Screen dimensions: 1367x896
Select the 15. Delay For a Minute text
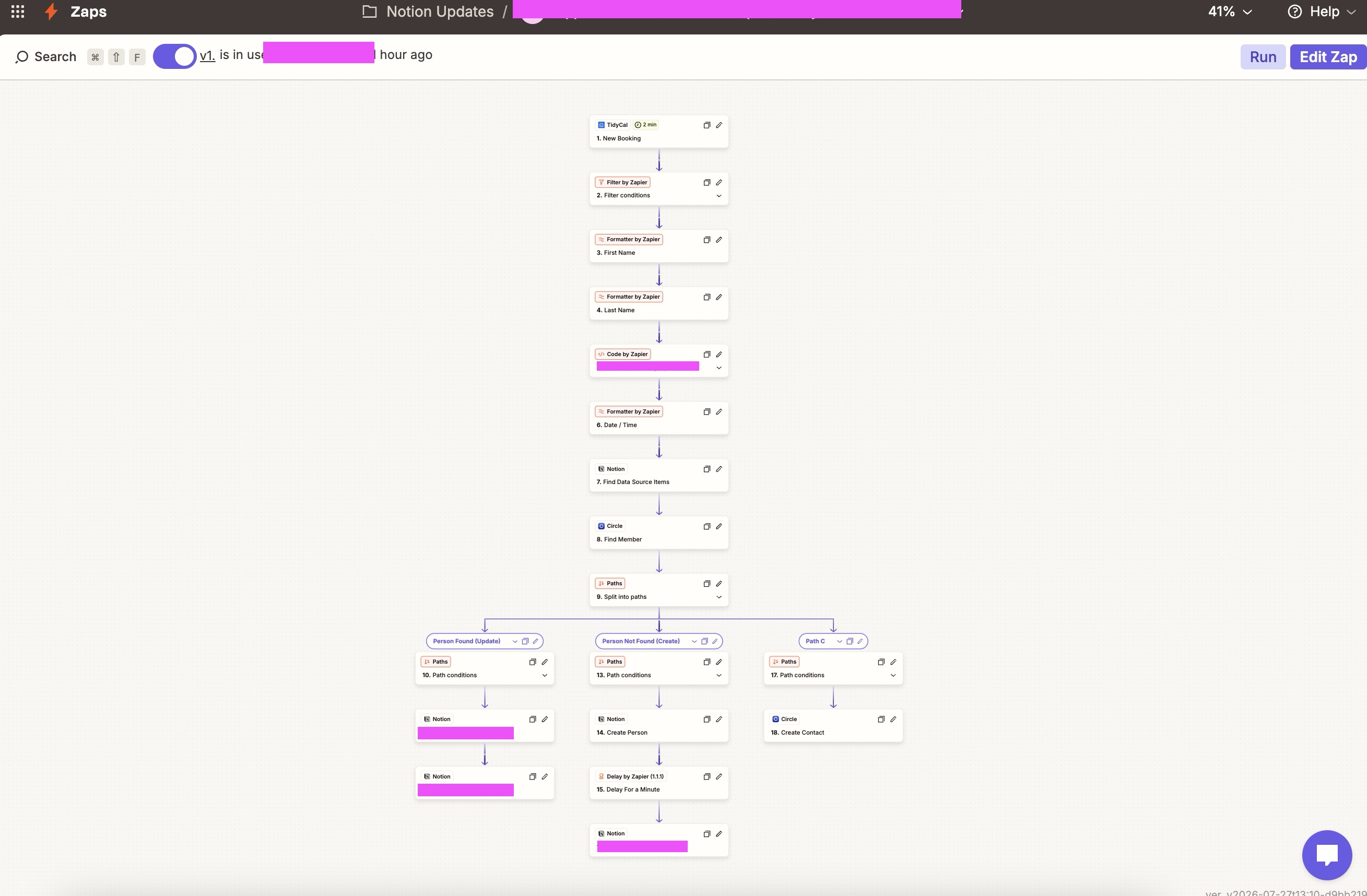click(x=628, y=789)
